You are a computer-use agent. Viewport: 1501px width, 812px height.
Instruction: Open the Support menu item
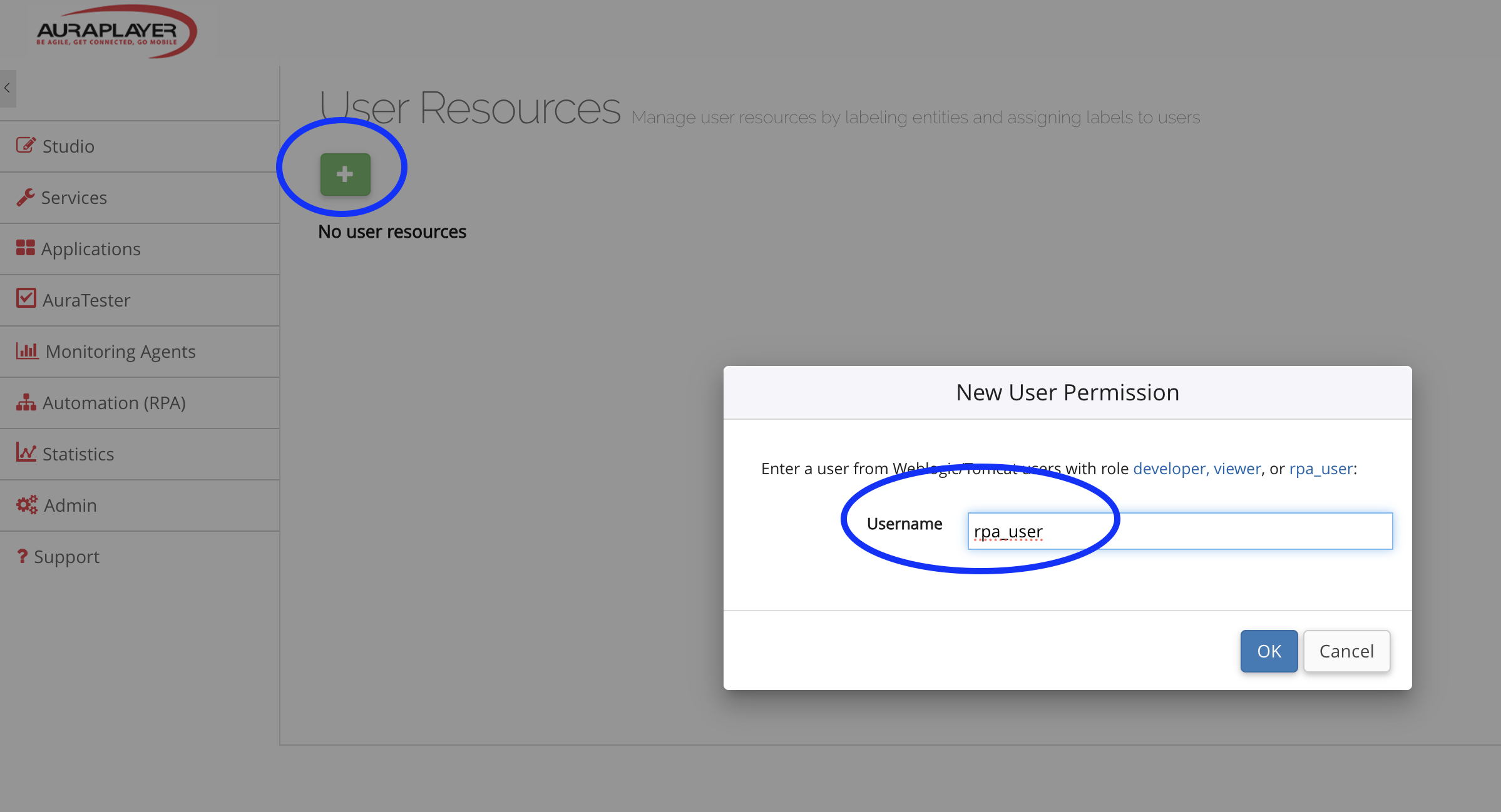(x=140, y=557)
